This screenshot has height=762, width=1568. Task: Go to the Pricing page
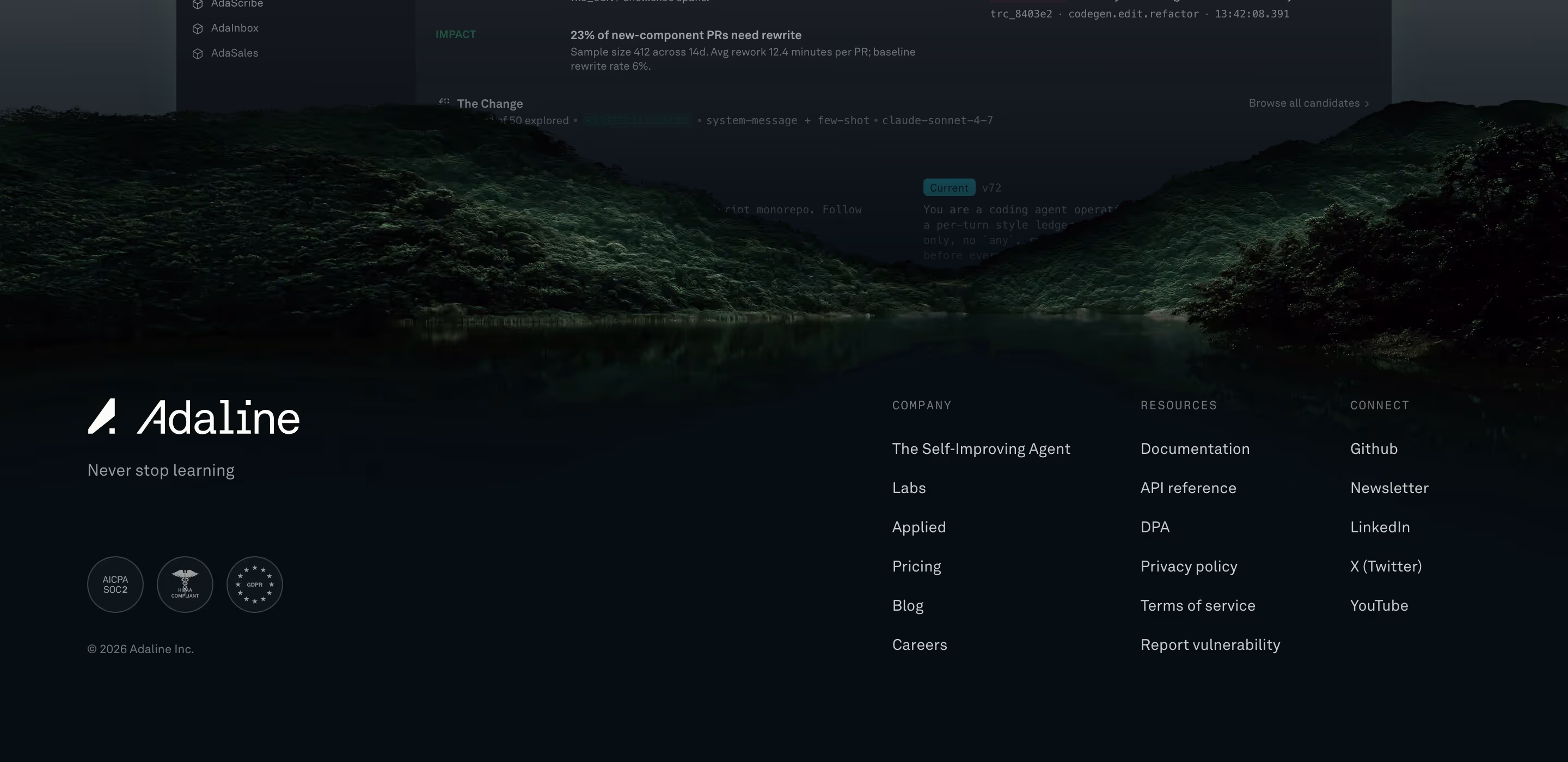pyautogui.click(x=917, y=566)
